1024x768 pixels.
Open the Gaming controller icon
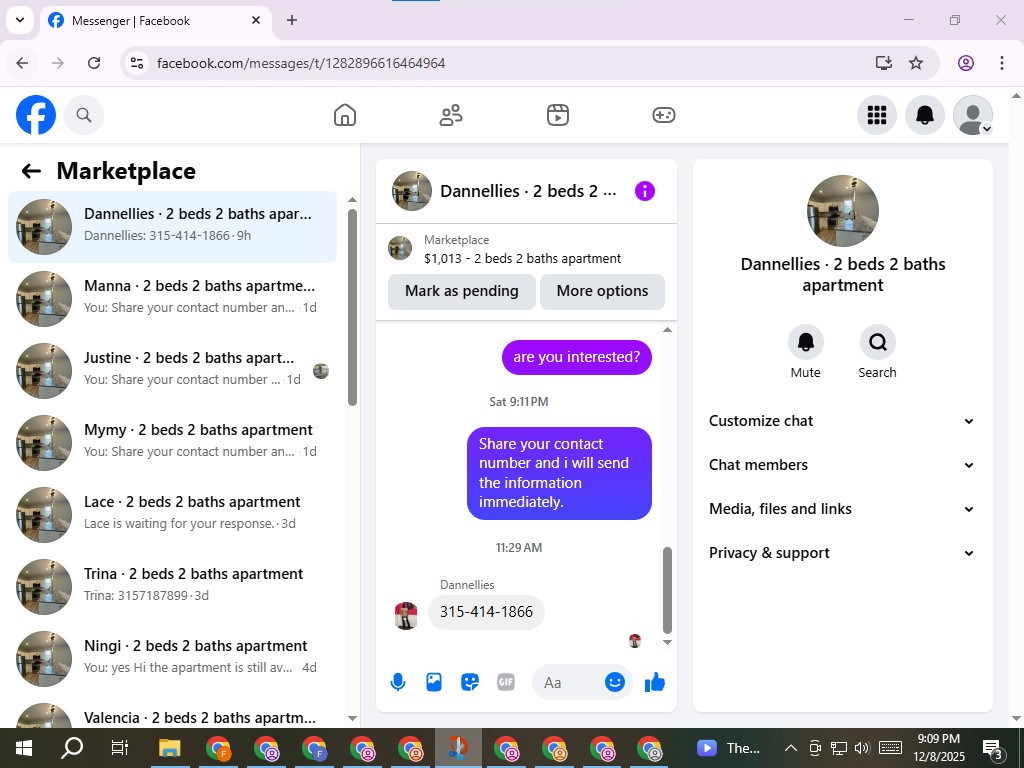[664, 115]
